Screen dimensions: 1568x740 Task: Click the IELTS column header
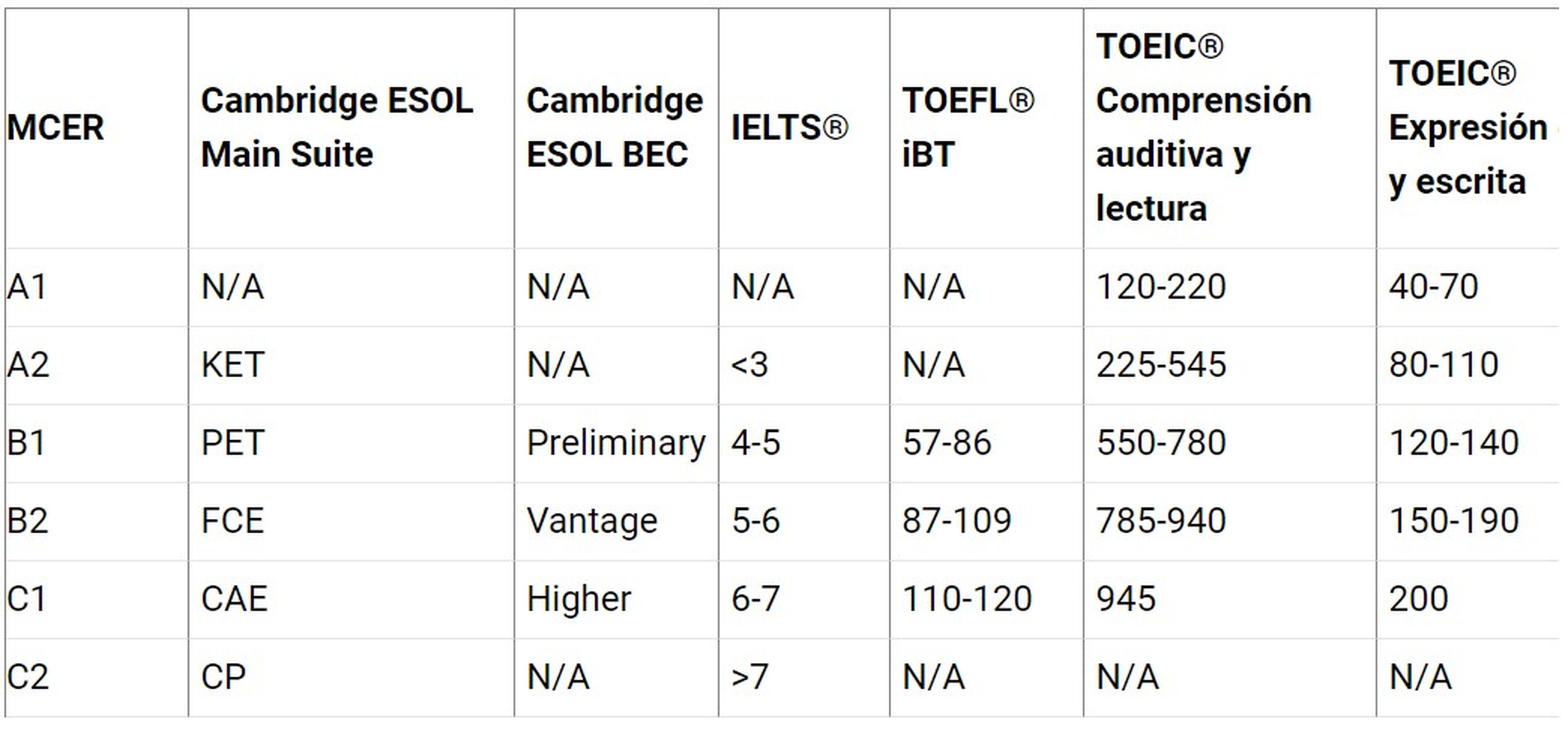pos(789,128)
